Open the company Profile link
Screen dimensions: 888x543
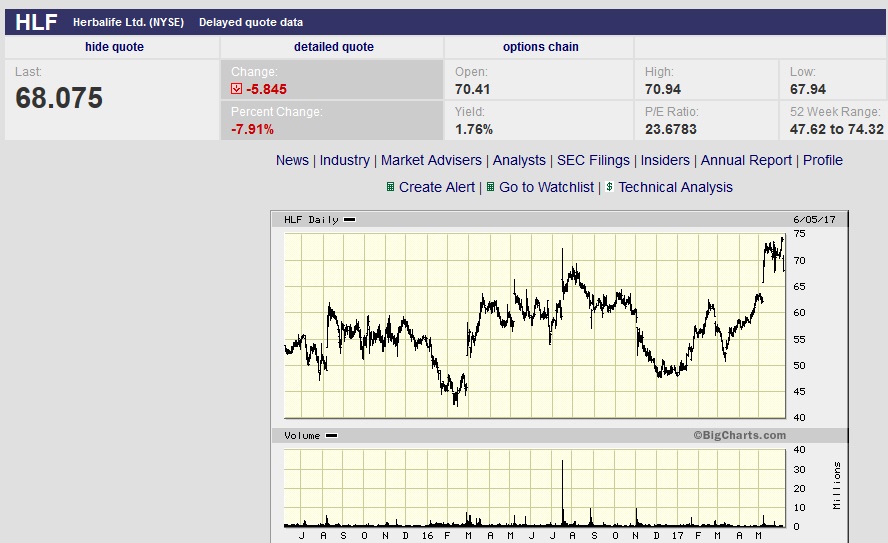[823, 160]
